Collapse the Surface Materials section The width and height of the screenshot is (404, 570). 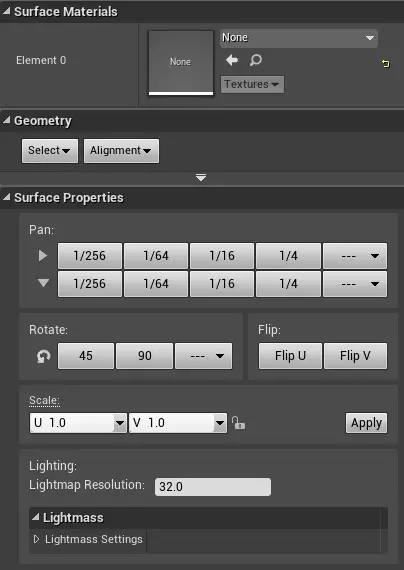[6, 11]
